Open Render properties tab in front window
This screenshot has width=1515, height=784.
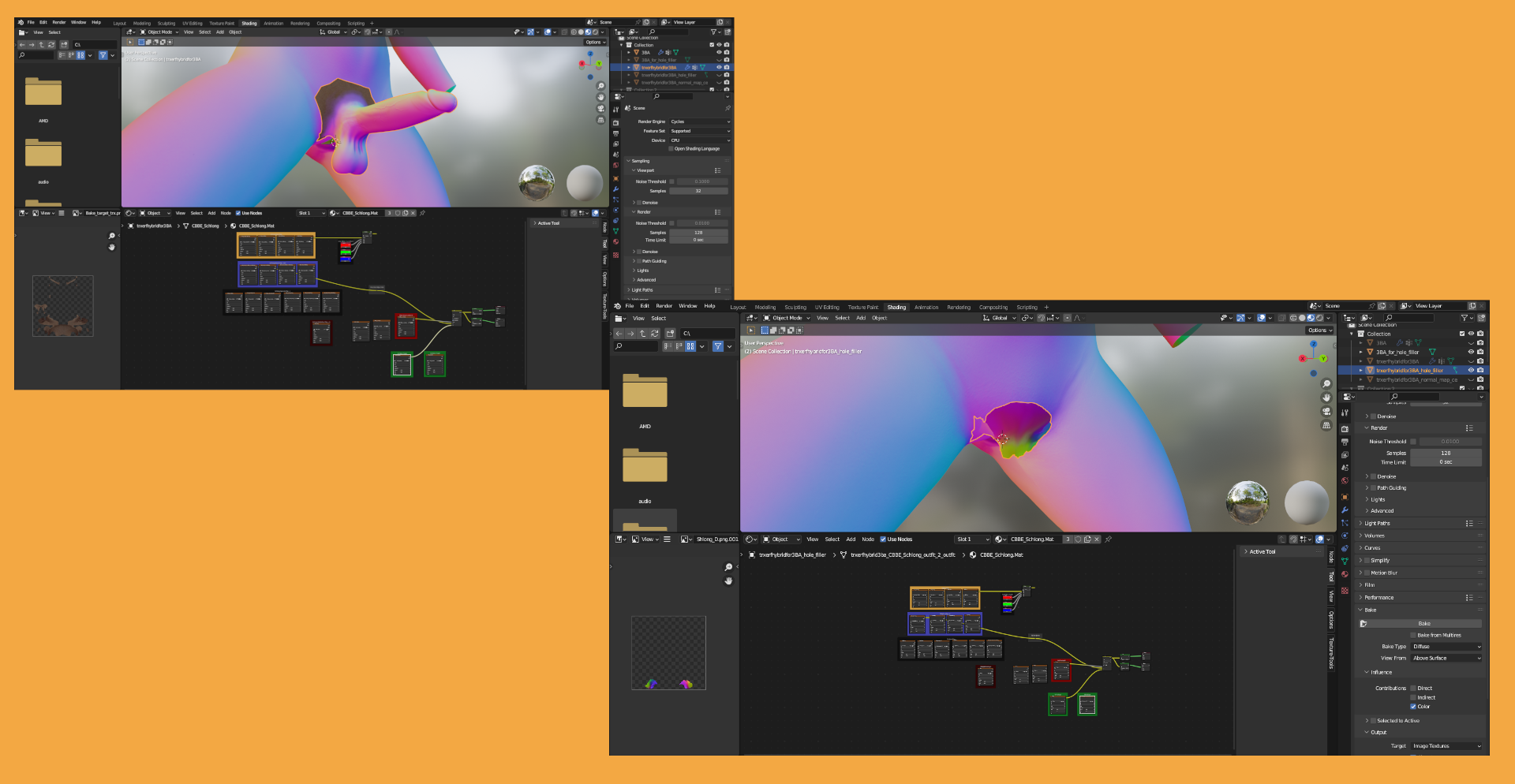(1345, 429)
